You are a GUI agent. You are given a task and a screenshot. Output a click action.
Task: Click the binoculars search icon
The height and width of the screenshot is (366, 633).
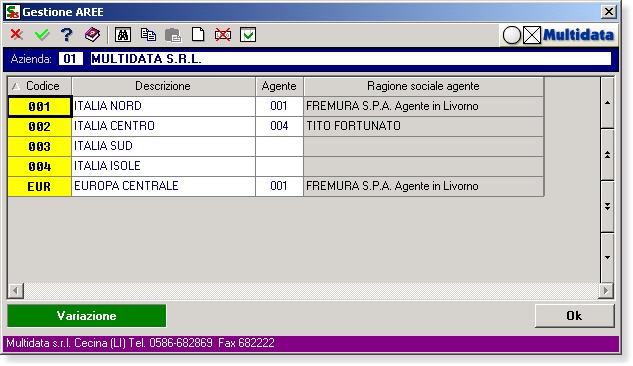[x=123, y=35]
